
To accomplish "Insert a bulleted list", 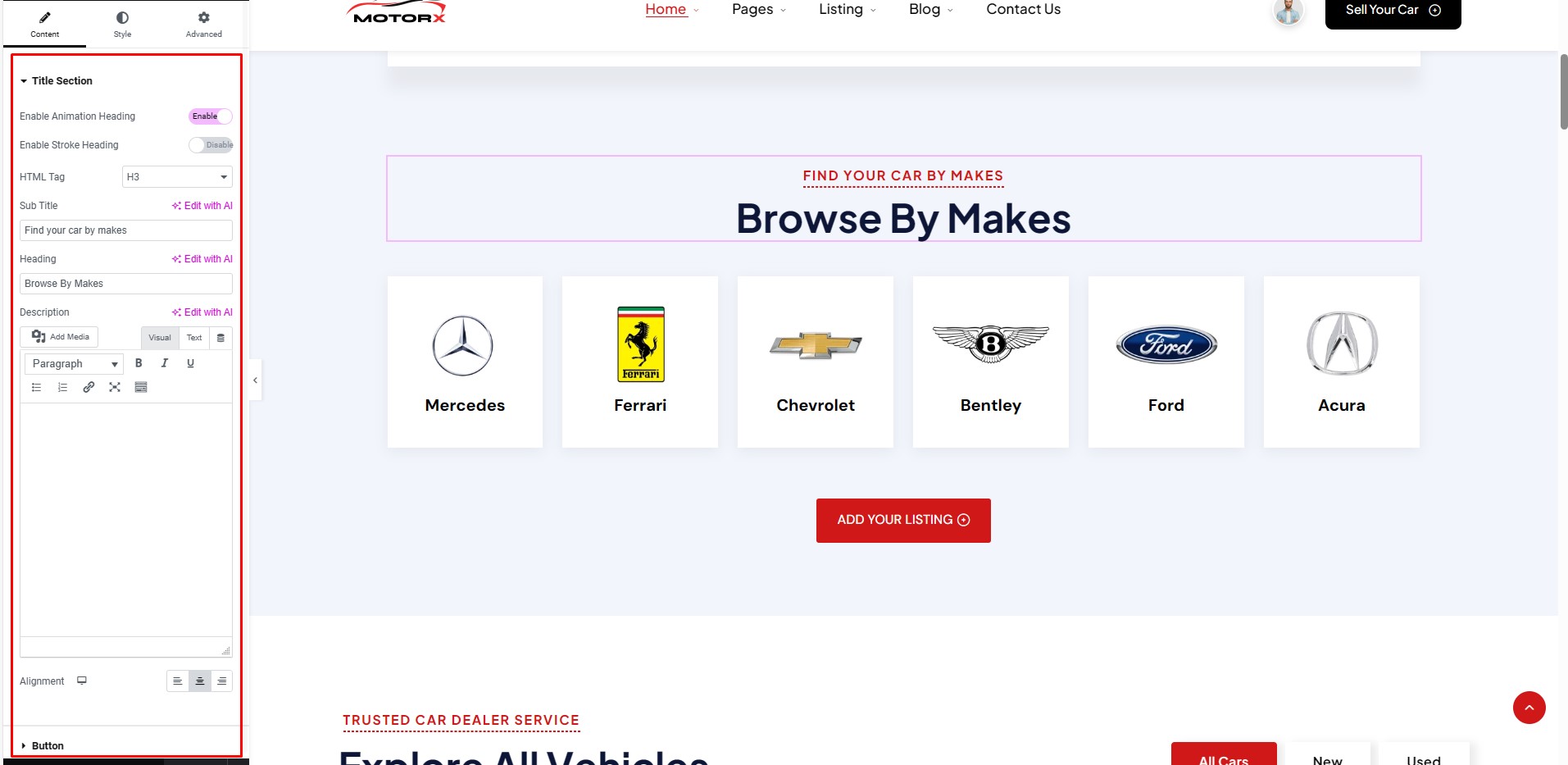I will [x=36, y=387].
